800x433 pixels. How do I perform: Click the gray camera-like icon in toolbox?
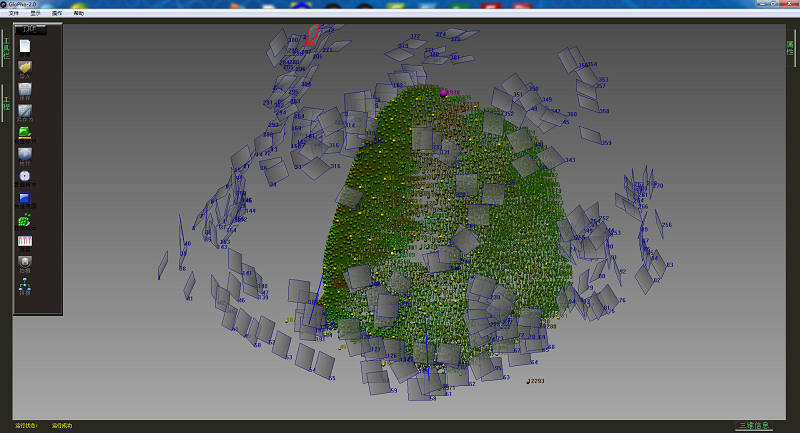point(25,263)
